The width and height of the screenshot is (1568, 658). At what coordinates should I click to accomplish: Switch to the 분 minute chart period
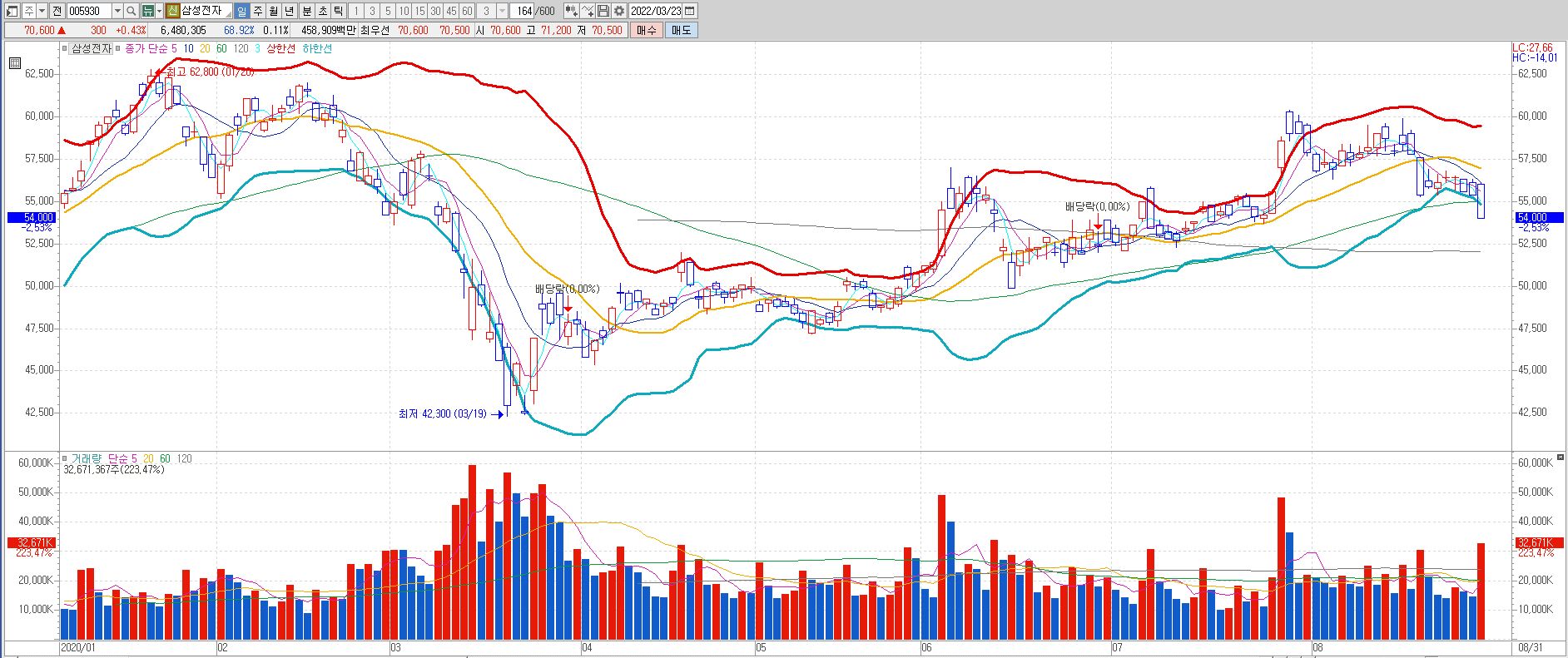click(306, 11)
